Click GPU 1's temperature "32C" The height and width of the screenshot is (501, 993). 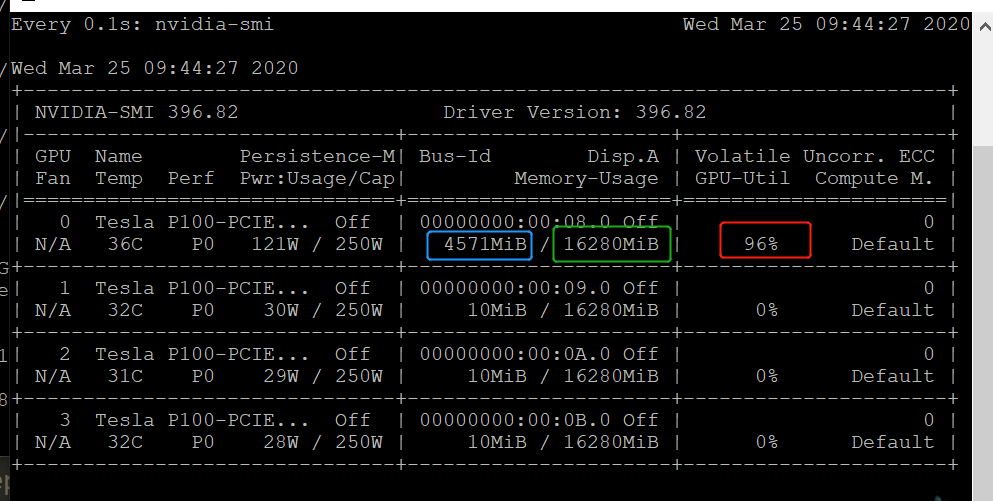click(x=125, y=310)
